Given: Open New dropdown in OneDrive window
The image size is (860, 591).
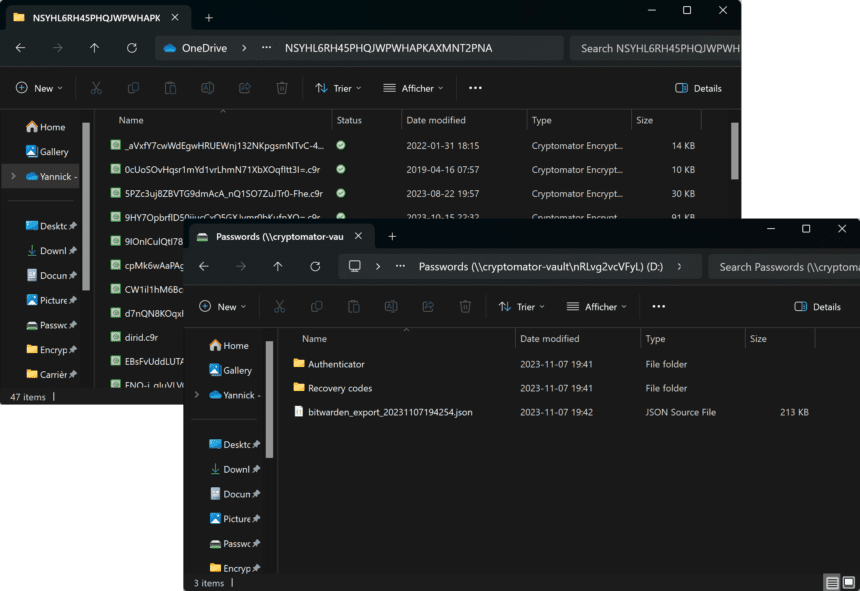Looking at the screenshot, I should (39, 88).
